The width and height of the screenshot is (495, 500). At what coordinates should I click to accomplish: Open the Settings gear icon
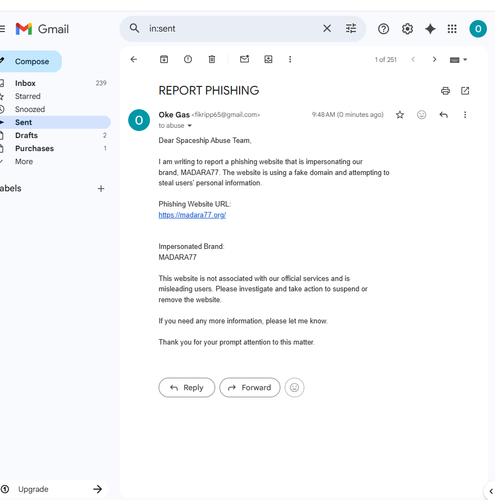coord(407,29)
